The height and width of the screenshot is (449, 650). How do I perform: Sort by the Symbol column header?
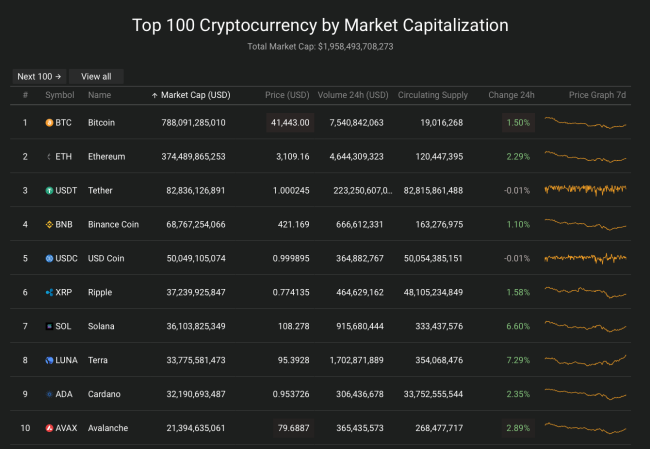point(60,95)
